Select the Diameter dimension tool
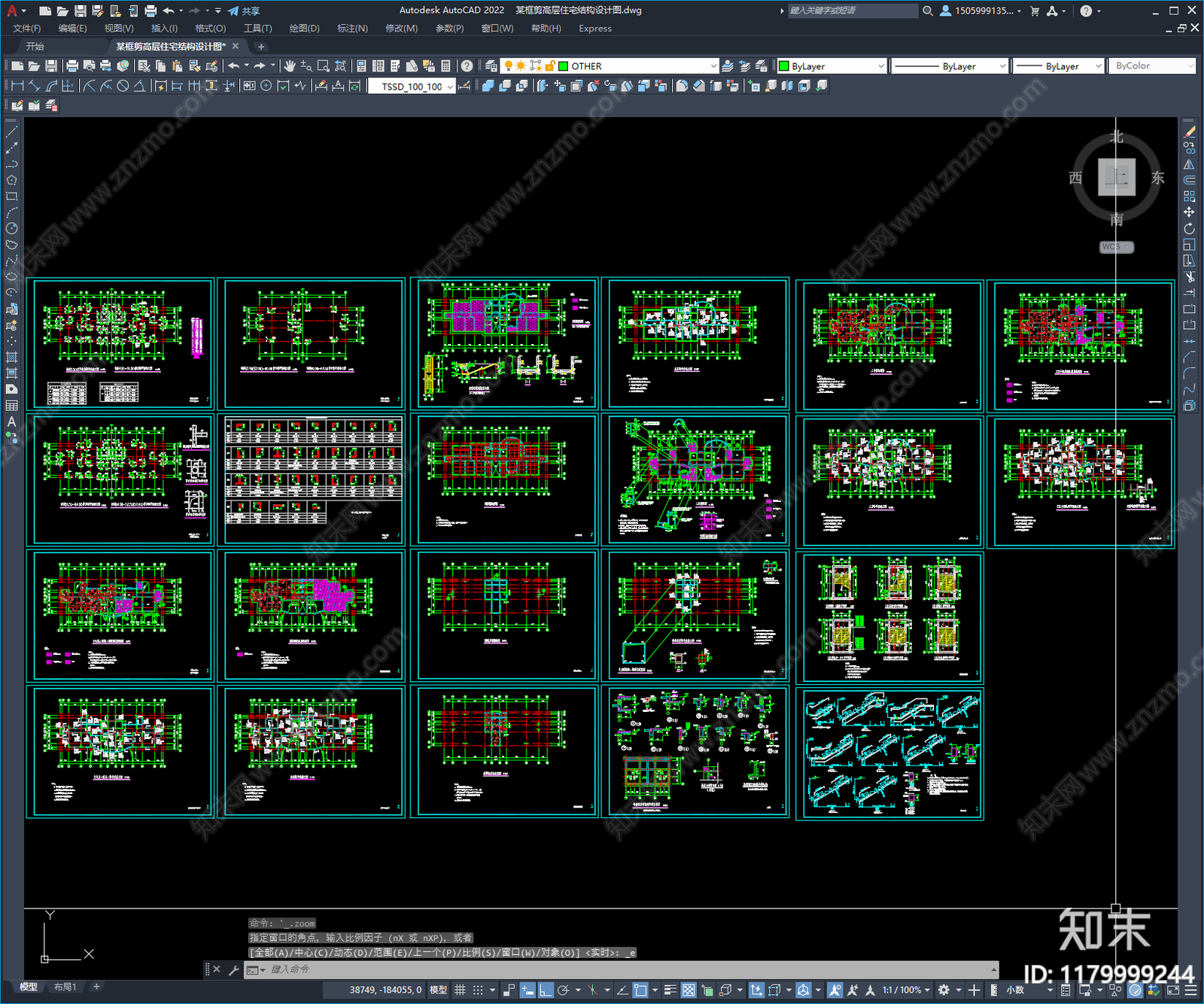This screenshot has width=1204, height=1004. click(x=123, y=86)
